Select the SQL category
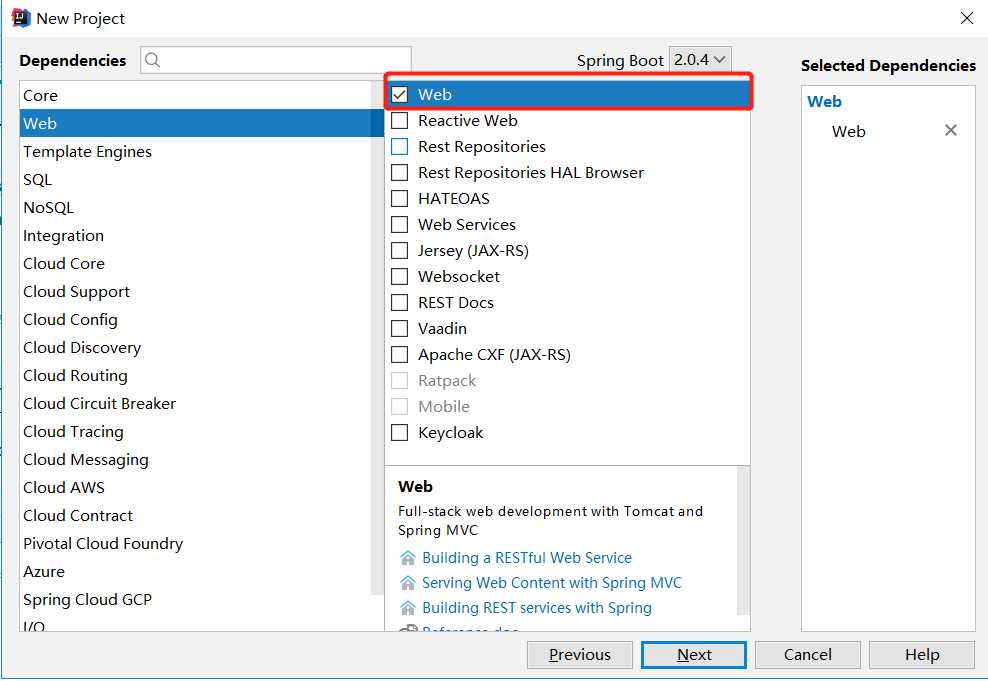Screen dimensions: 988x681 click(x=195, y=180)
